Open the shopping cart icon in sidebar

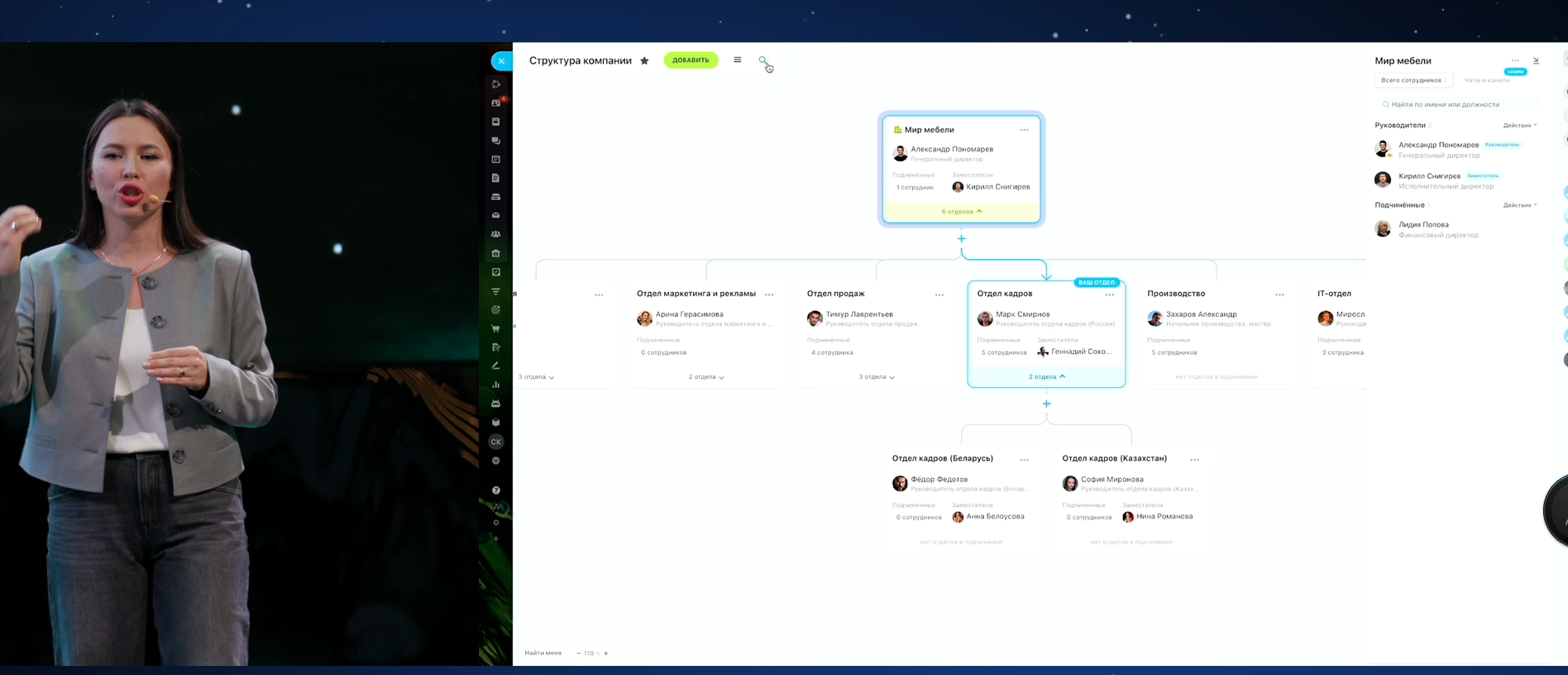coord(496,328)
